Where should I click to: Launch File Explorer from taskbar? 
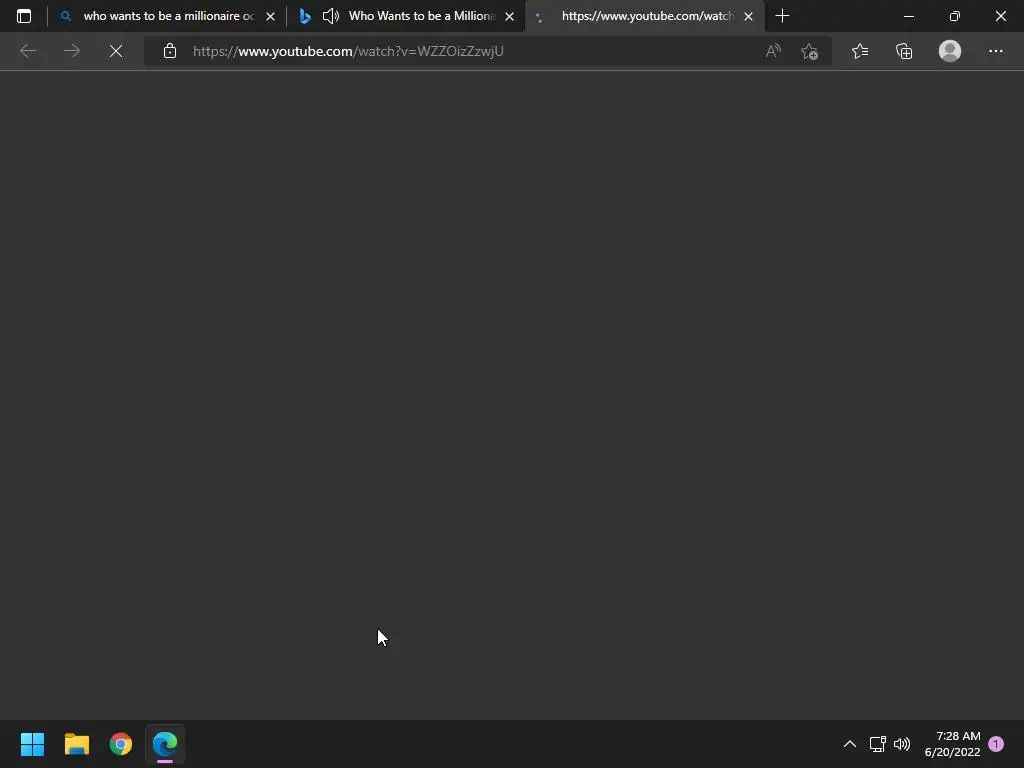[77, 744]
